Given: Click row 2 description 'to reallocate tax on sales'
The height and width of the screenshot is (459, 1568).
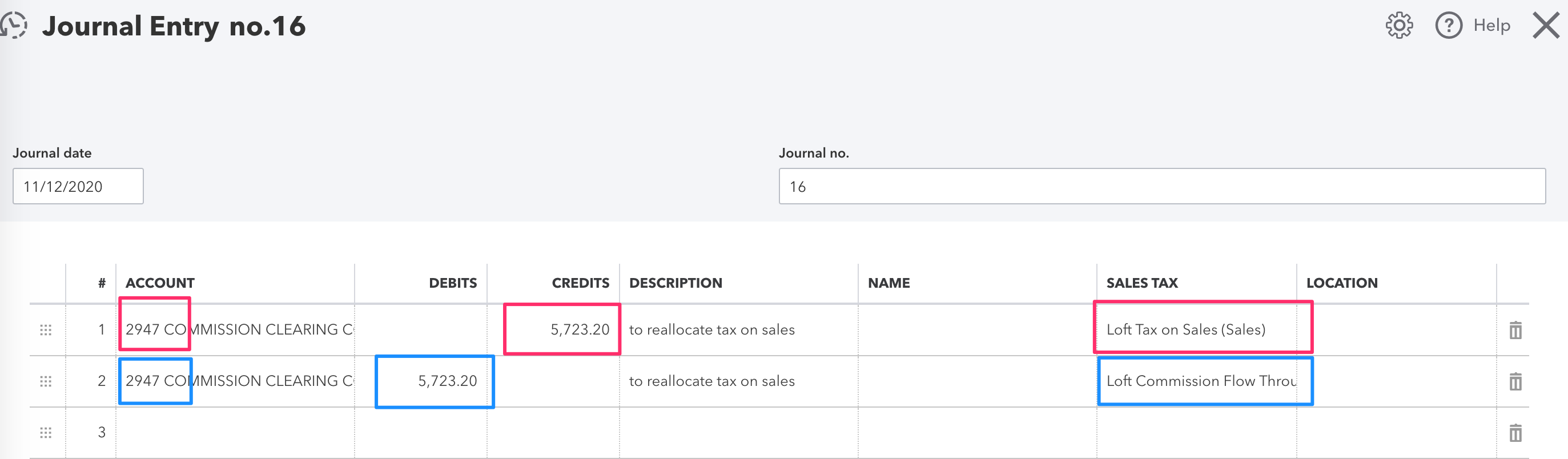Looking at the screenshot, I should [x=711, y=381].
